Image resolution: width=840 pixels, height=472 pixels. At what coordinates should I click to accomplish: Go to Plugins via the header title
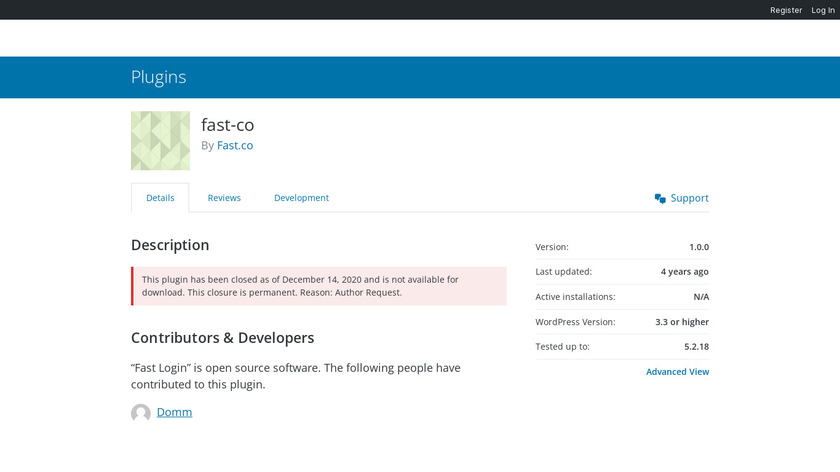point(158,77)
